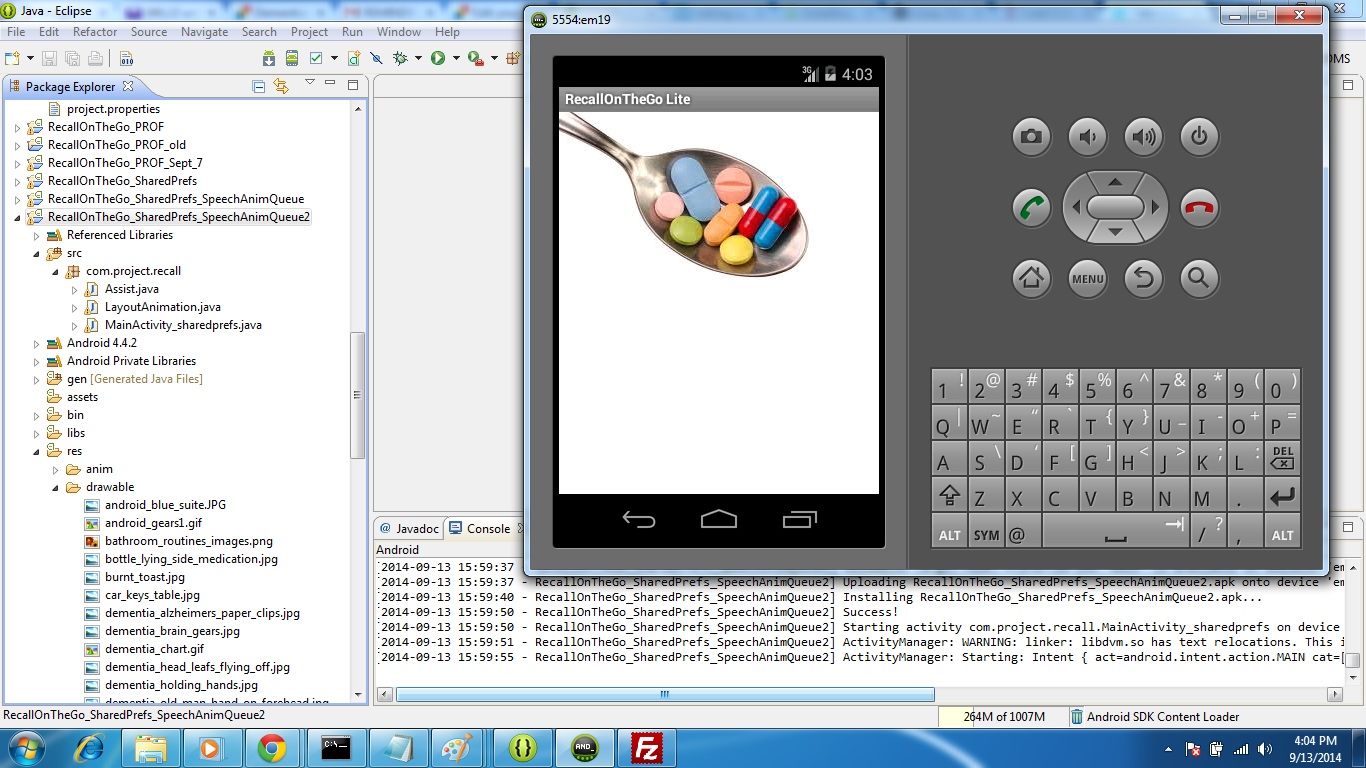Click the green Run button icon
Image resolution: width=1366 pixels, height=768 pixels.
(437, 58)
